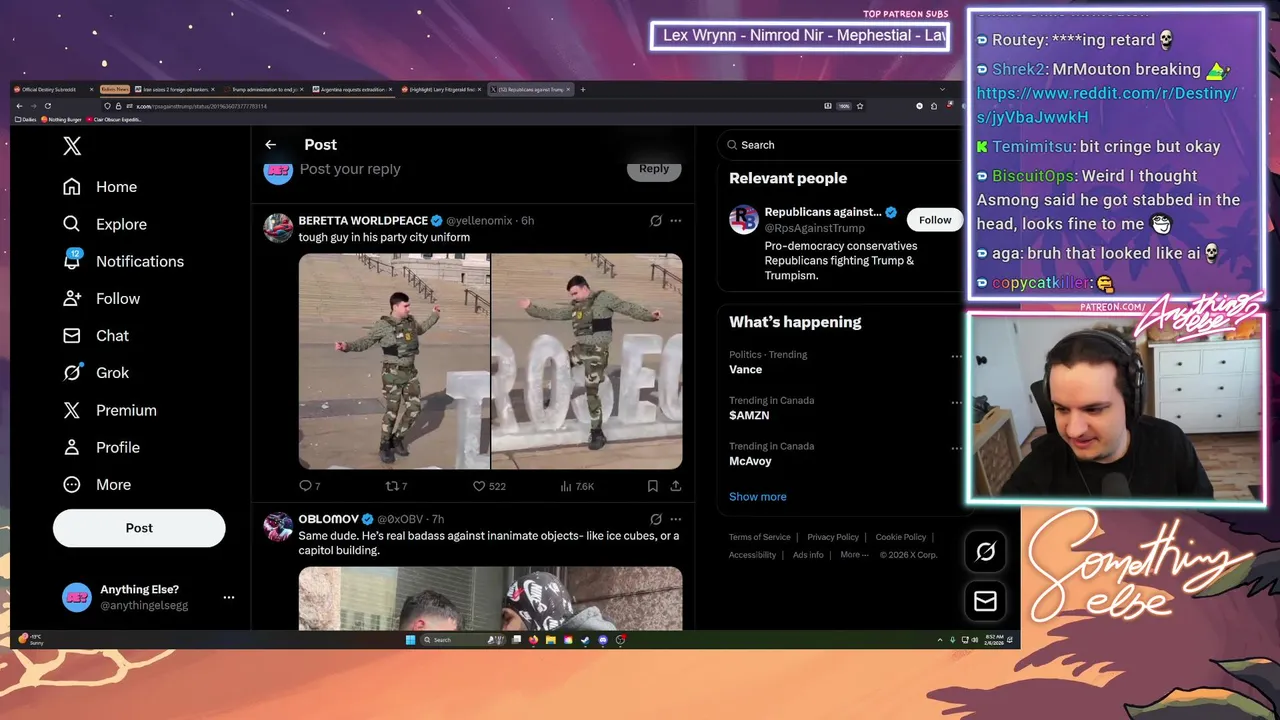The image size is (1280, 720).
Task: Follow Republicans against Trump
Action: 935,220
